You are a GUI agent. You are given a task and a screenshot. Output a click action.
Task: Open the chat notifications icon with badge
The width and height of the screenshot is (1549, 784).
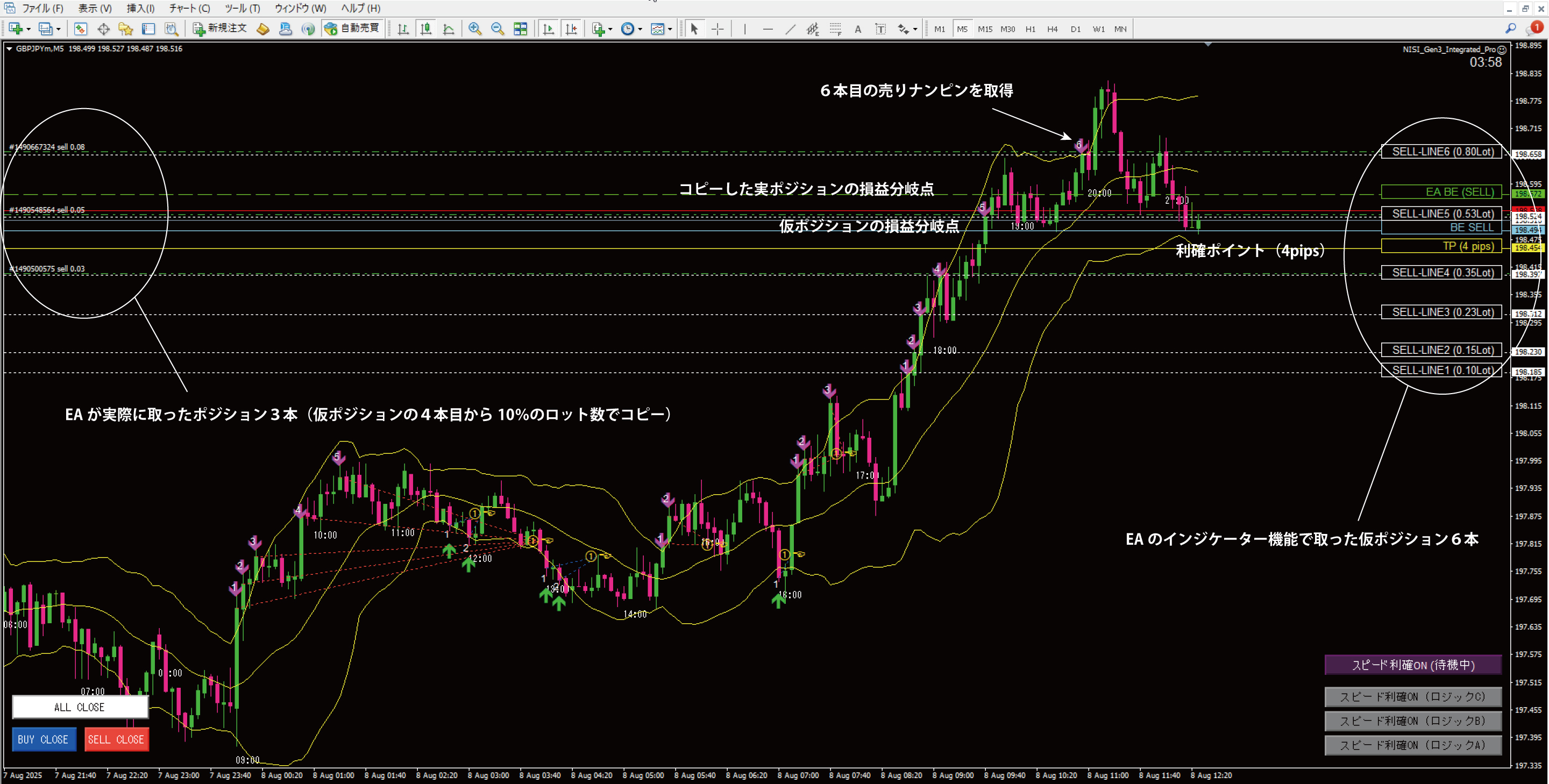click(x=1534, y=28)
